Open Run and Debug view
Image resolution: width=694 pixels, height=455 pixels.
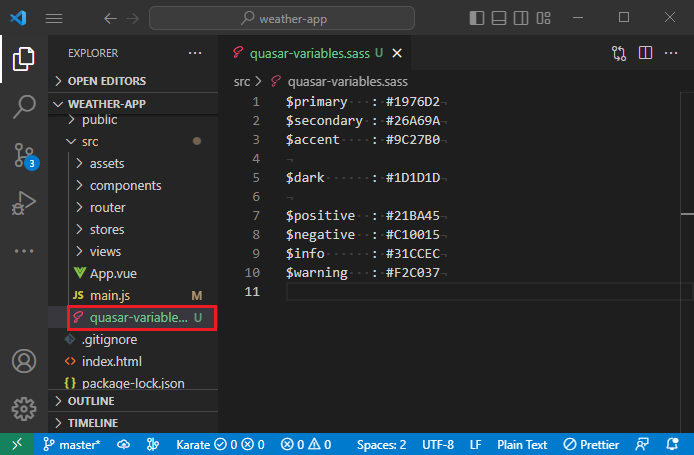(23, 203)
